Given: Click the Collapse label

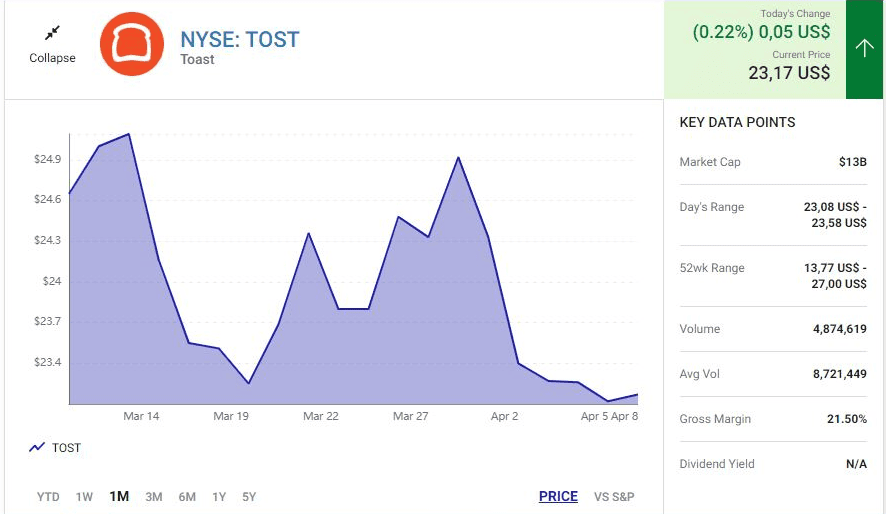Looking at the screenshot, I should [x=52, y=58].
